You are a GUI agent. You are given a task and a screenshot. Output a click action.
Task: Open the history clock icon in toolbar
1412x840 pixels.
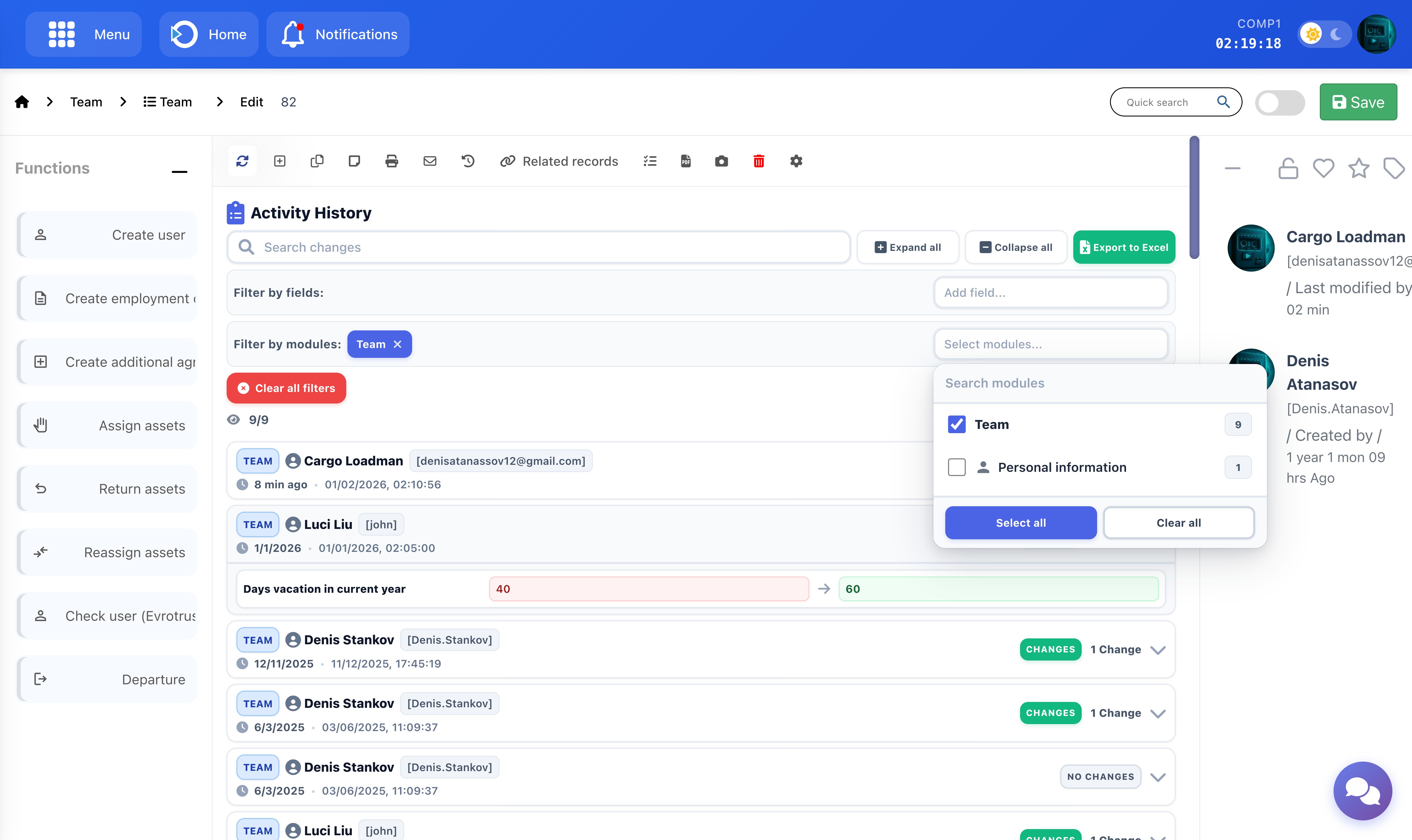point(467,161)
